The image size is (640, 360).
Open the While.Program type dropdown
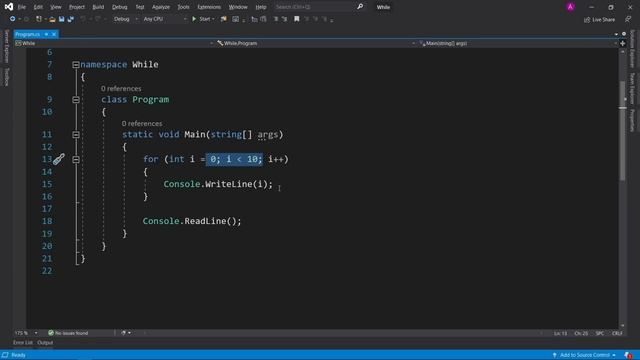(316, 43)
